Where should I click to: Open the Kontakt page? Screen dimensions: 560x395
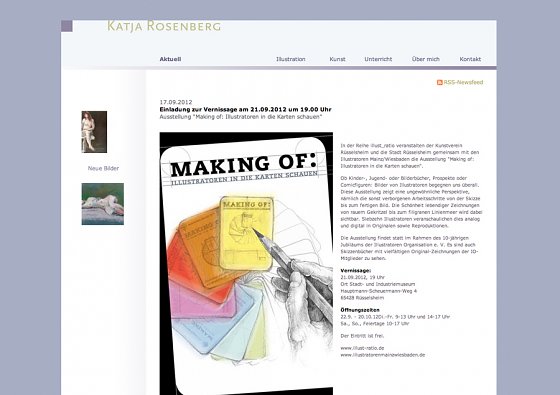470,59
